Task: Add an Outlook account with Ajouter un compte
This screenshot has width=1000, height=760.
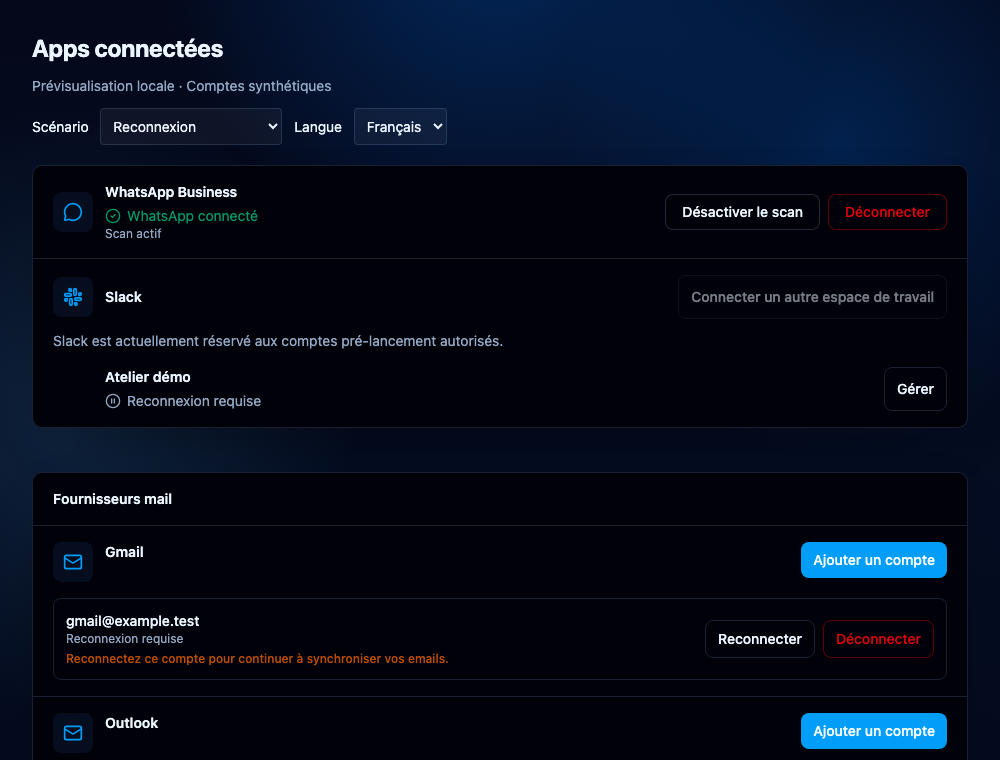Action: (x=874, y=731)
